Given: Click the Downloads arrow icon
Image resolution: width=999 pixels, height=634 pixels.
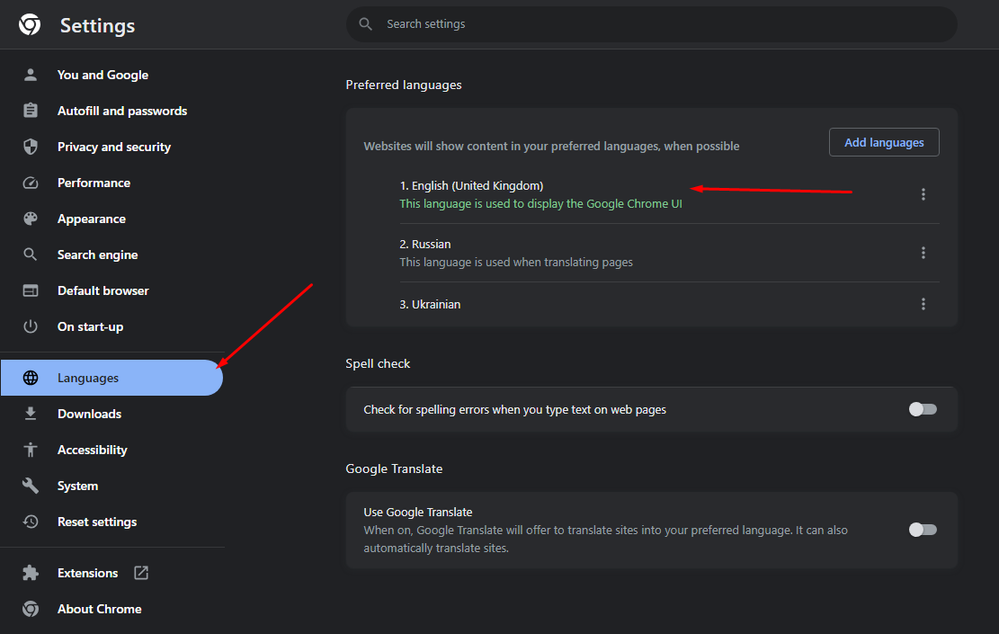Looking at the screenshot, I should [30, 414].
